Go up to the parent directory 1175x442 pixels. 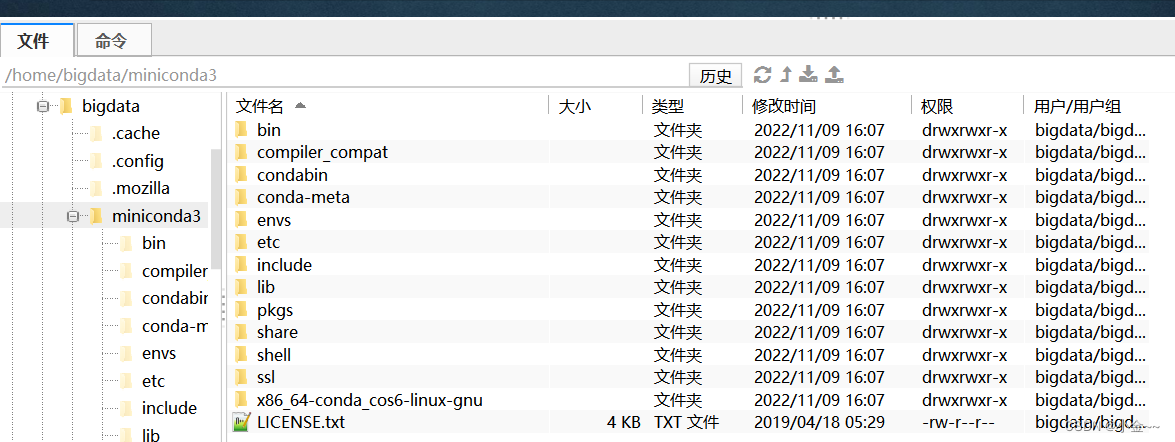tap(786, 74)
